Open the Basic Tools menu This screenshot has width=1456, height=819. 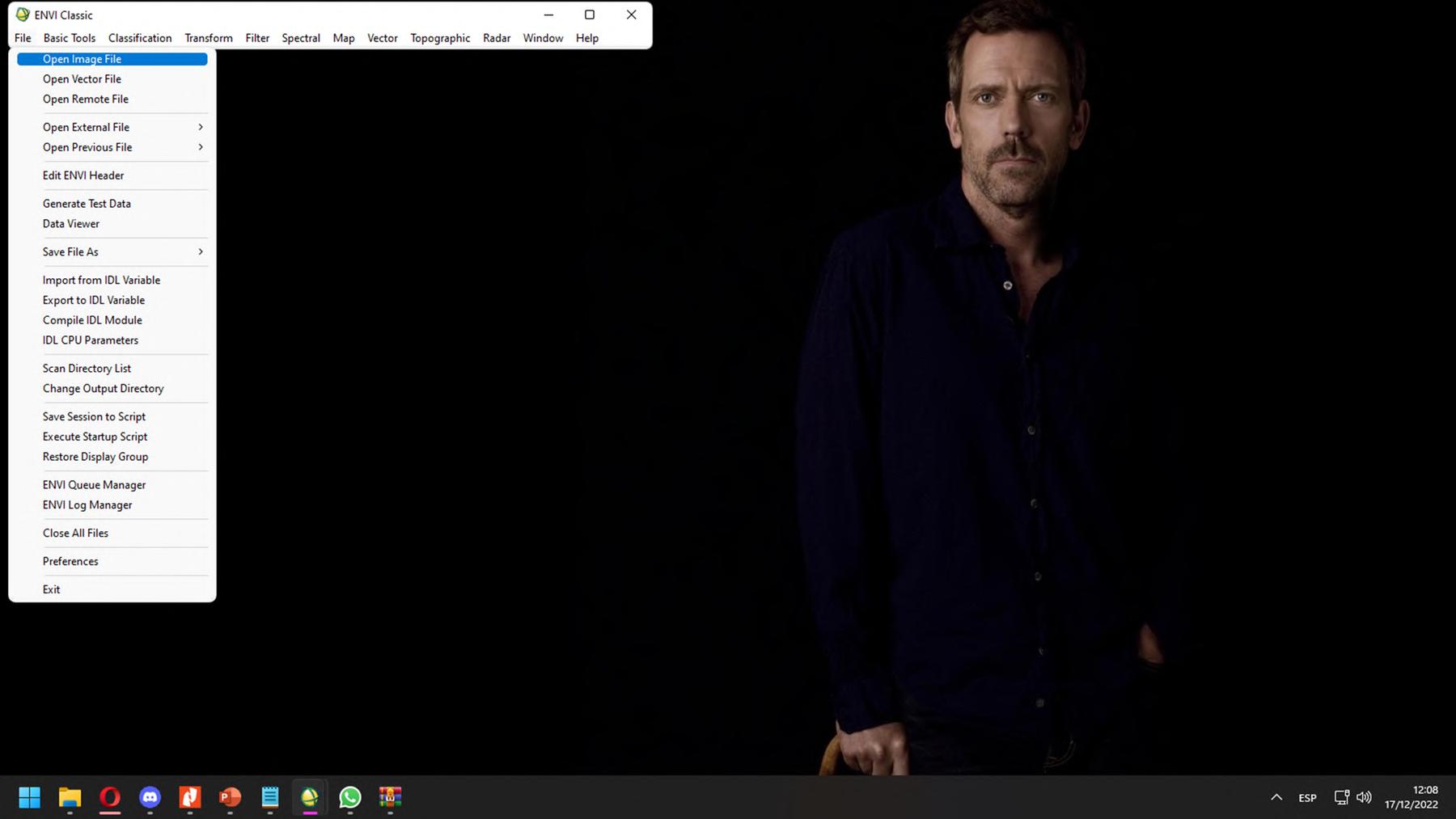pyautogui.click(x=70, y=38)
